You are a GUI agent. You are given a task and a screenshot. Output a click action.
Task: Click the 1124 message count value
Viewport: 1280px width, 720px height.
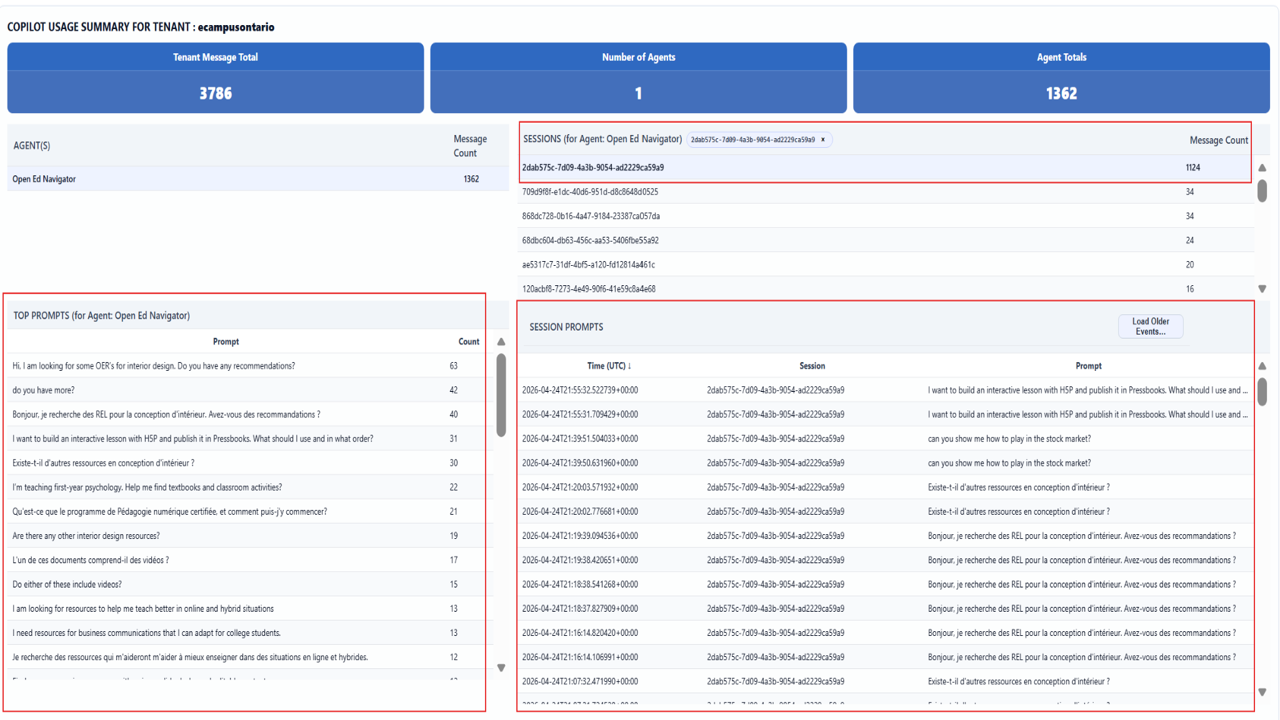(x=1193, y=168)
